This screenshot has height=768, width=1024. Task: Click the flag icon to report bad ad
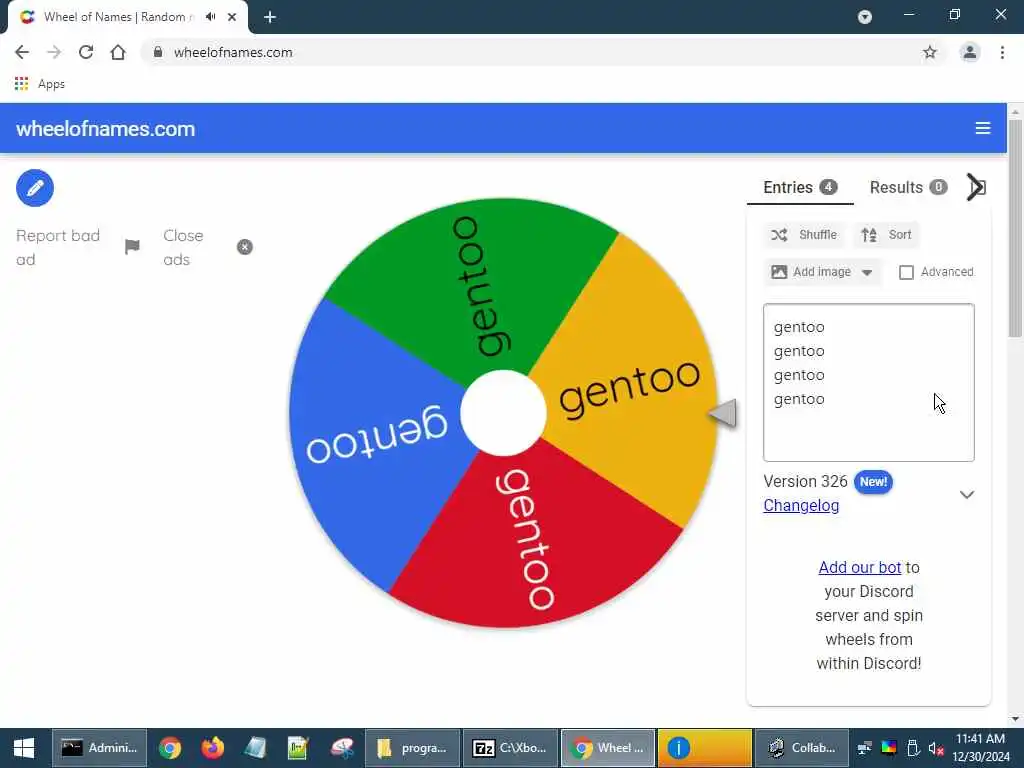[132, 247]
